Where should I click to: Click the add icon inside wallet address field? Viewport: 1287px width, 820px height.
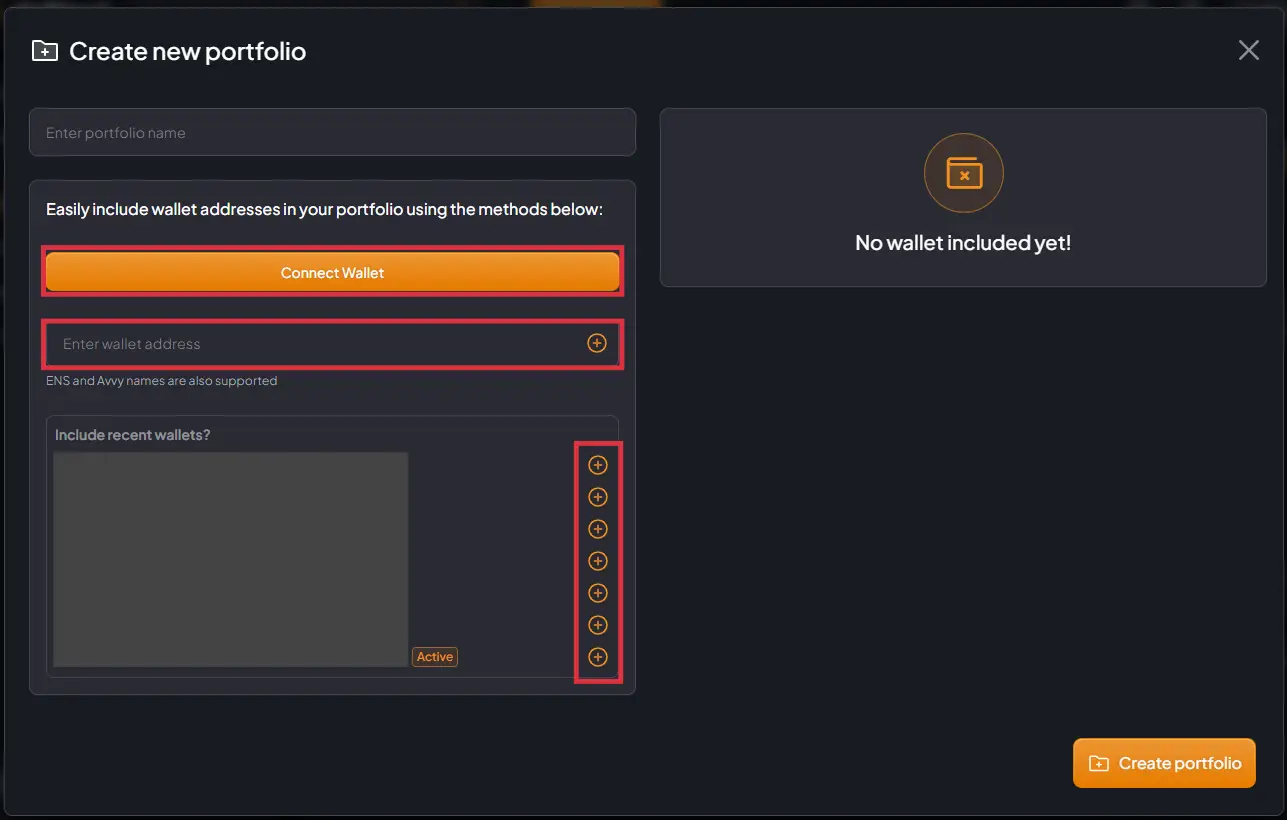[x=596, y=343]
